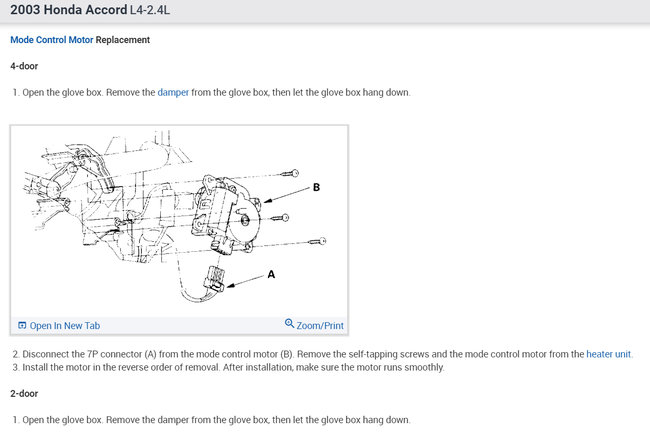Screen dimensions: 650x441
Task: Click the magnifier icon beside Zoom/Print
Action: point(289,323)
